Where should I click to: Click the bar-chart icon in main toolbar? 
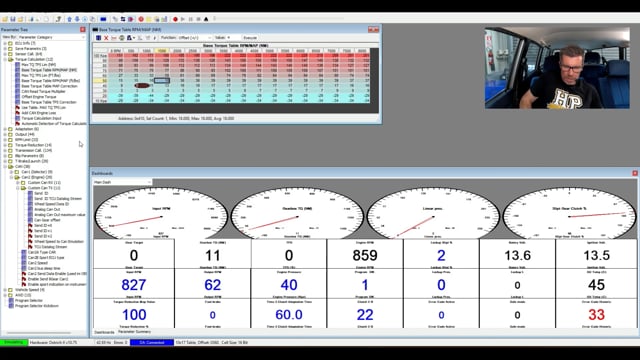[164, 19]
